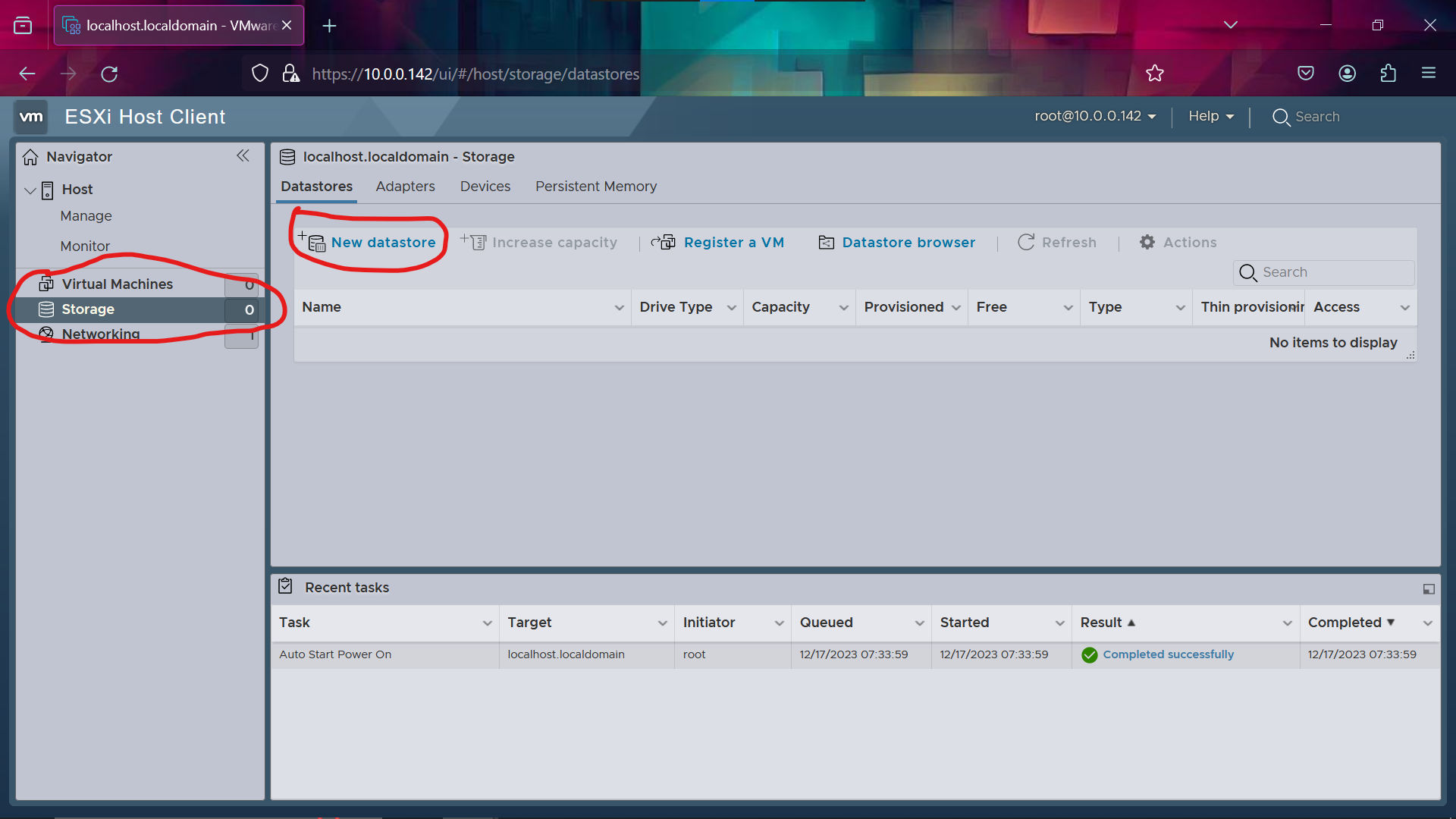
Task: Open the Help dropdown menu
Action: click(x=1211, y=116)
